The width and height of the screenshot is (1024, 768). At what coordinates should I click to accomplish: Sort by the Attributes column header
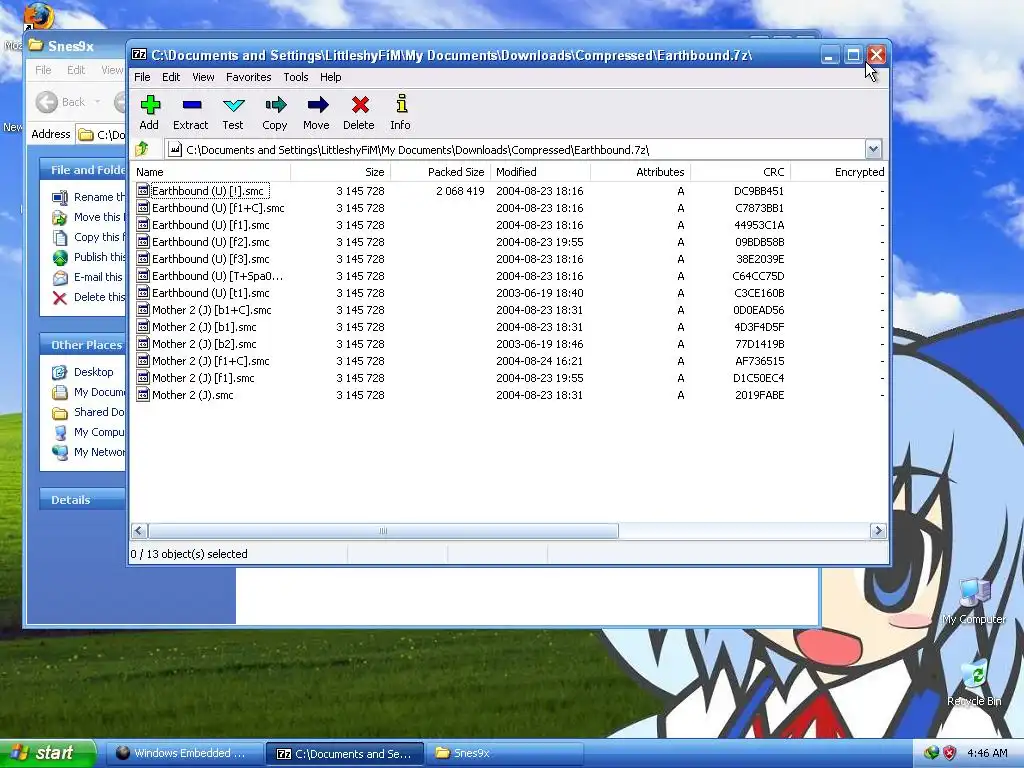(640, 172)
